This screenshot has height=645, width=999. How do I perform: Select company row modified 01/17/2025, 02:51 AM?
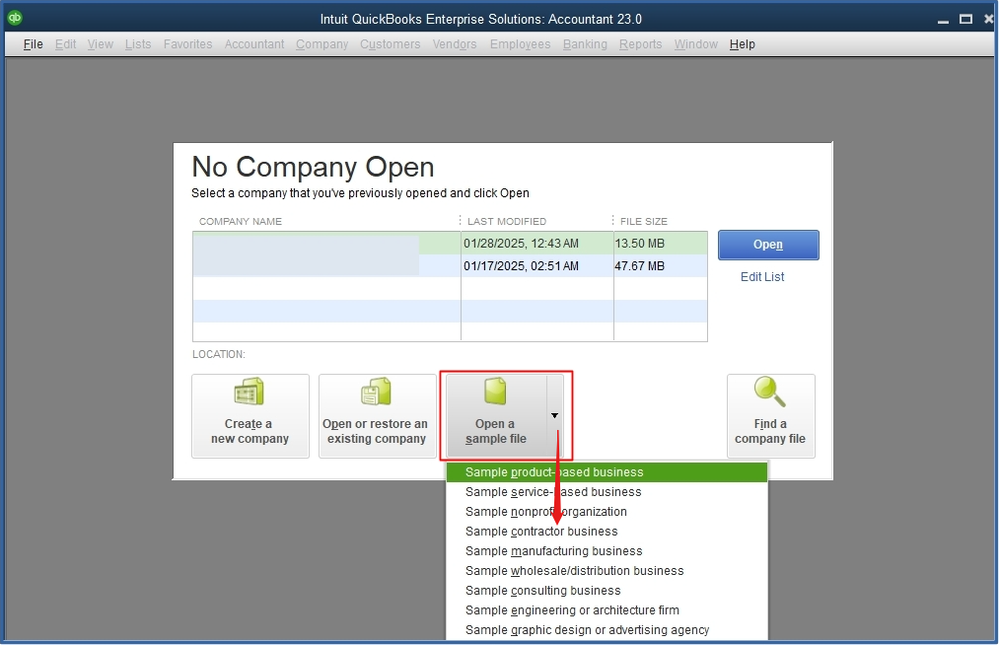[450, 266]
